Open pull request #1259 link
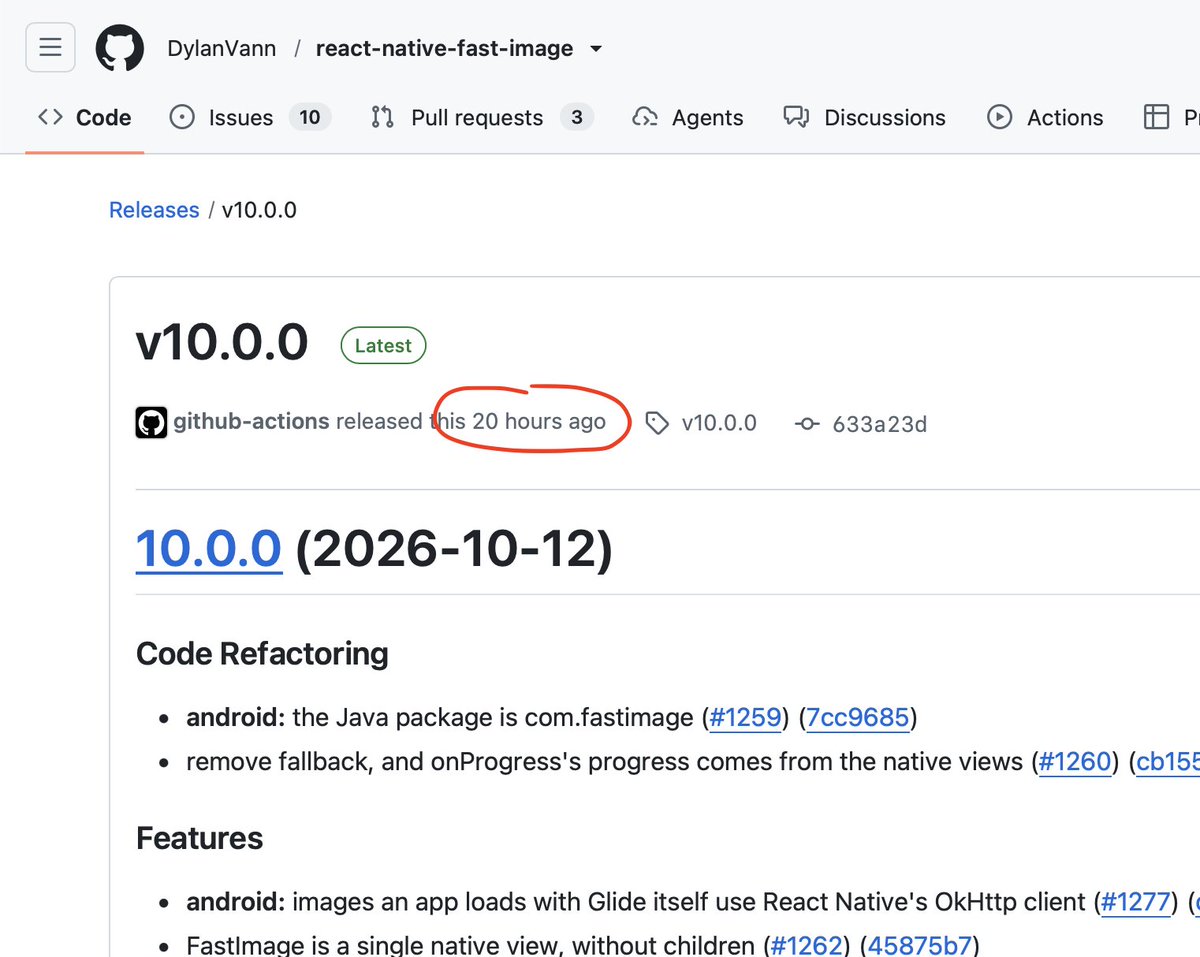Viewport: 1200px width, 957px height. click(746, 717)
